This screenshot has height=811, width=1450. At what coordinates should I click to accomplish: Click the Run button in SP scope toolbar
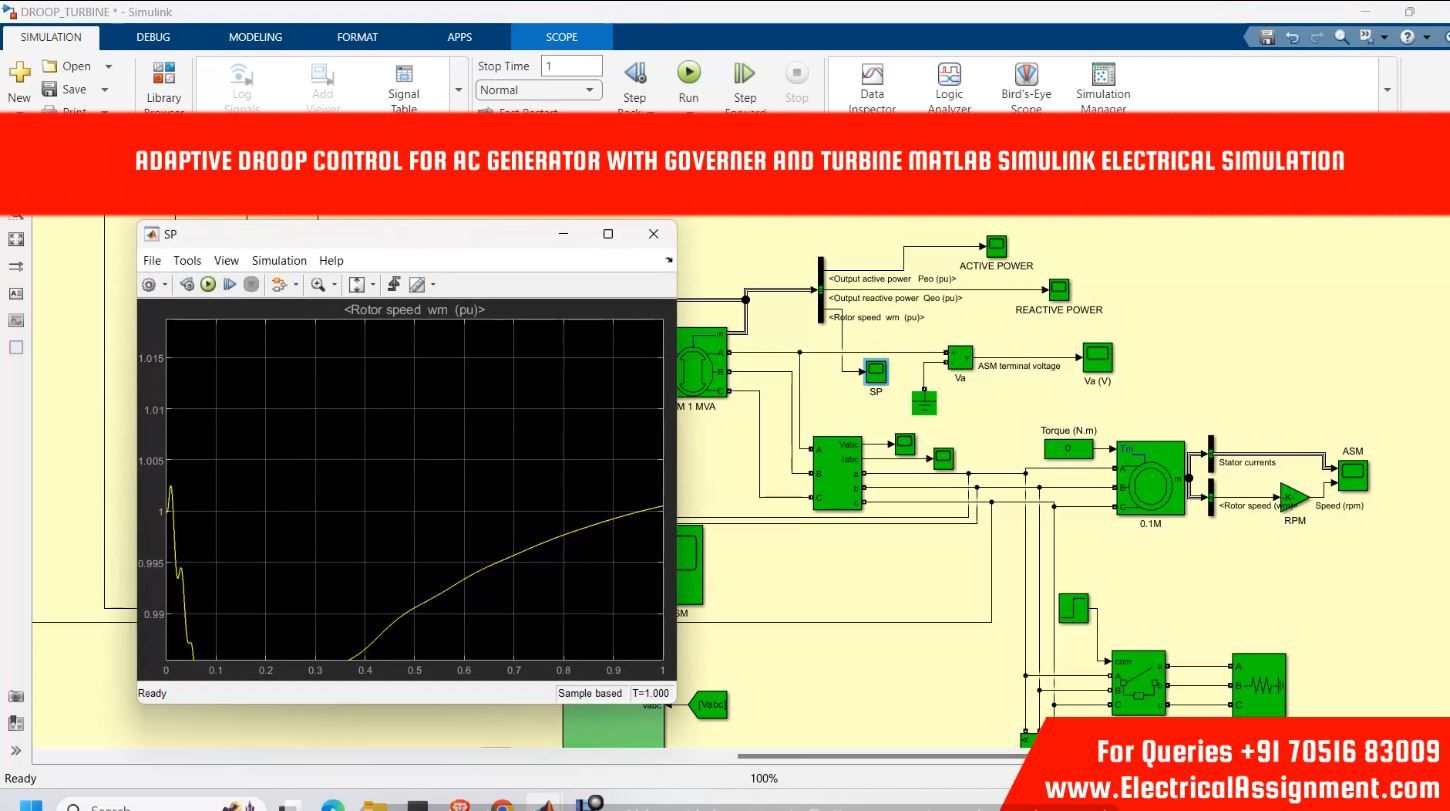pyautogui.click(x=208, y=285)
